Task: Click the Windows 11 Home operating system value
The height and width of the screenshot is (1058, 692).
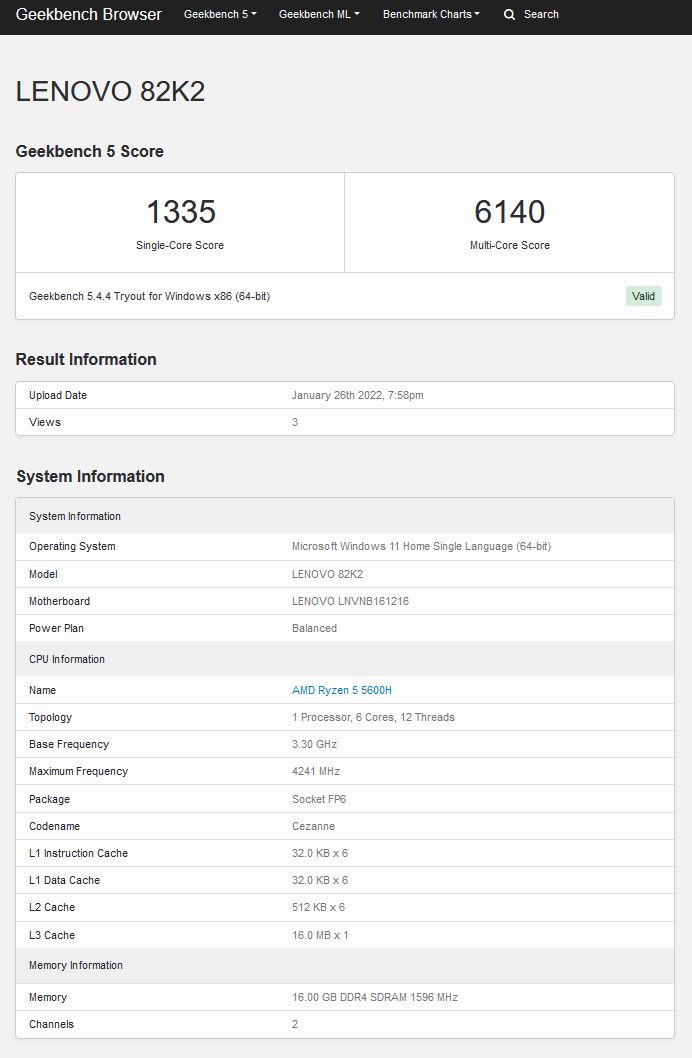Action: [422, 547]
